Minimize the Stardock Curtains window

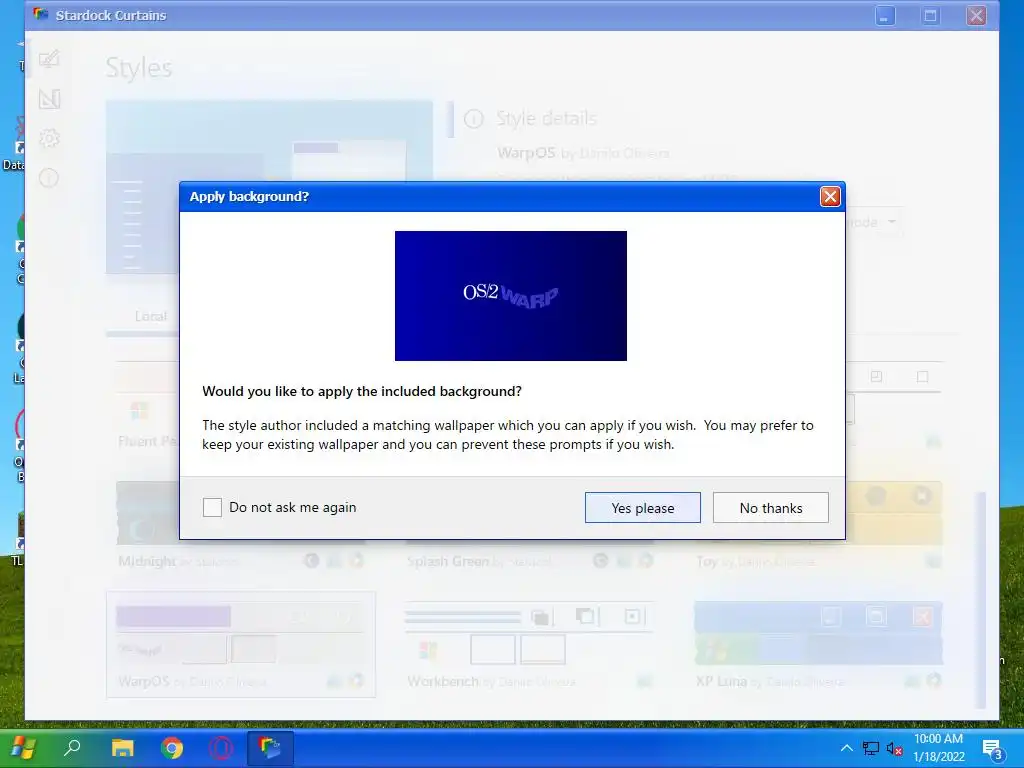[x=885, y=16]
